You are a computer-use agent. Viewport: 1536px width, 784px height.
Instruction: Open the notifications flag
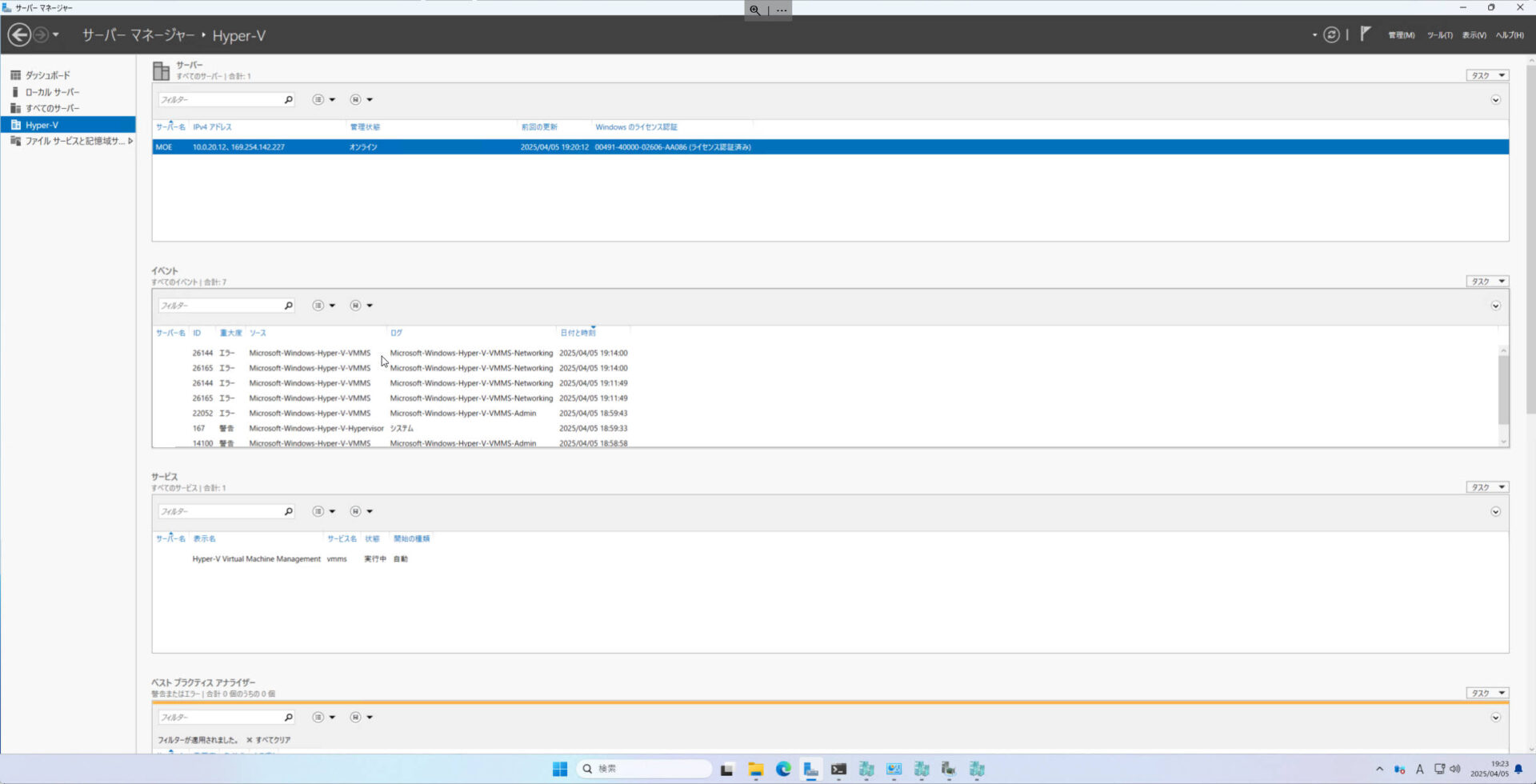[x=1366, y=34]
